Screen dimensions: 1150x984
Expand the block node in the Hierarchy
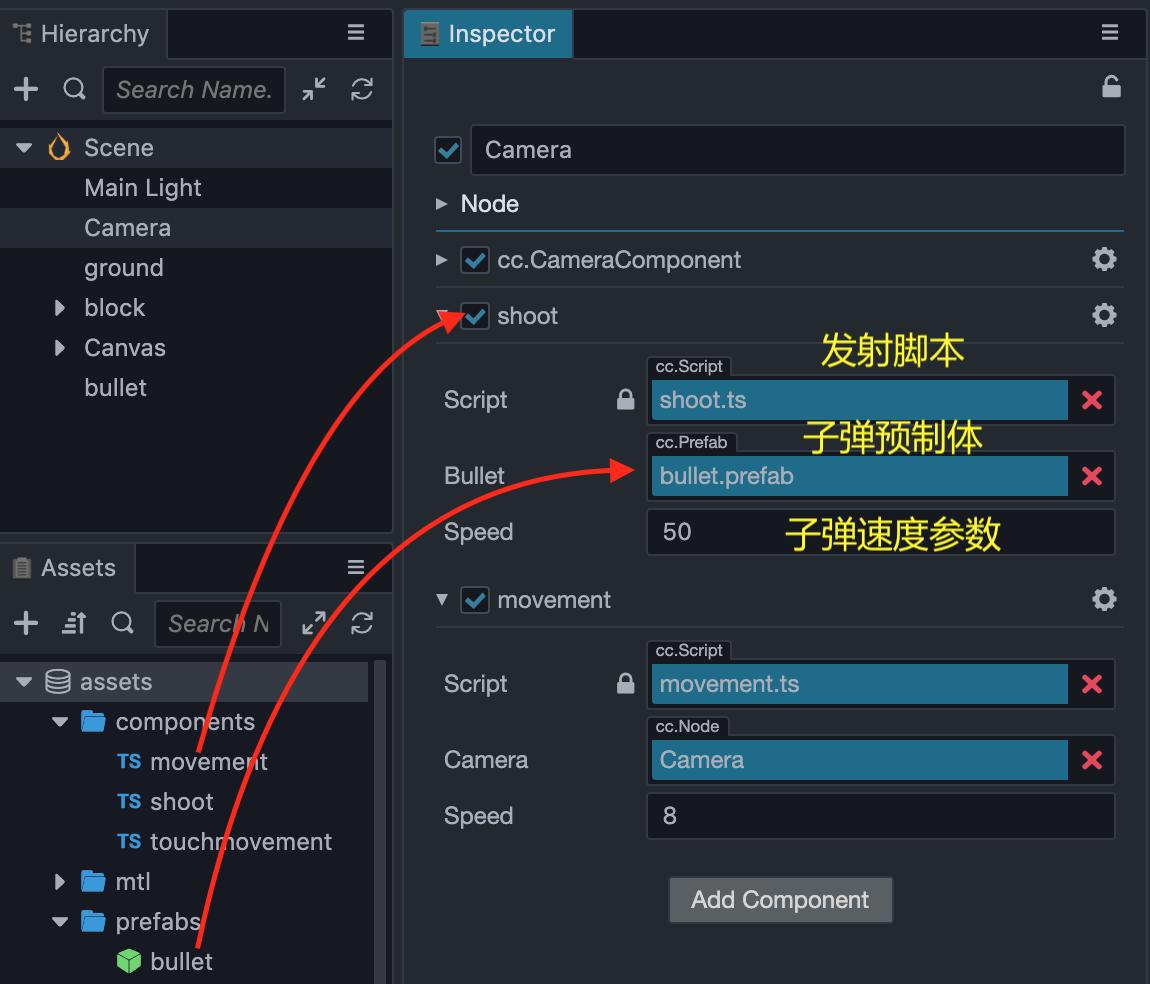(x=59, y=308)
